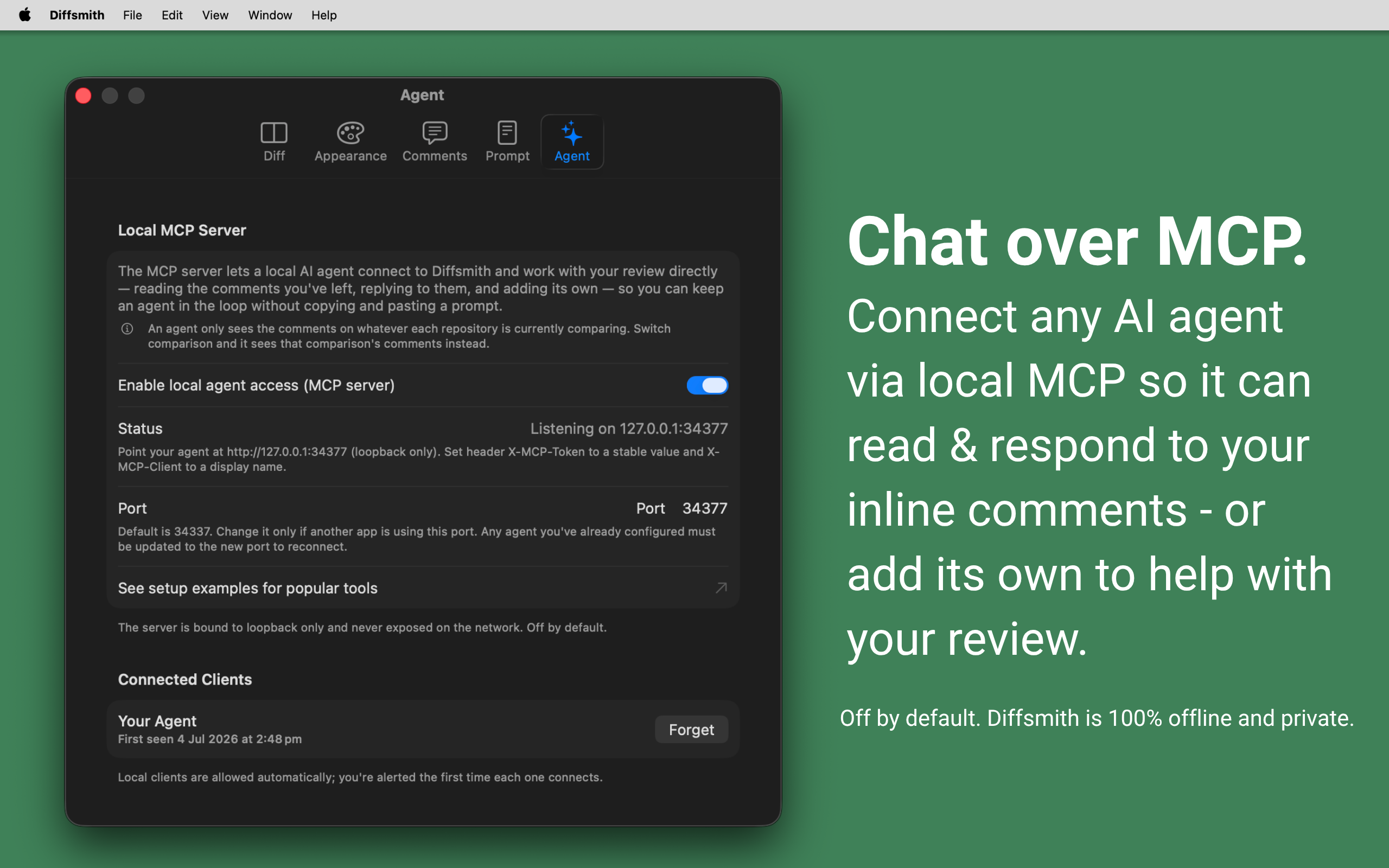The height and width of the screenshot is (868, 1389).
Task: Open the Help menu
Action: [324, 15]
